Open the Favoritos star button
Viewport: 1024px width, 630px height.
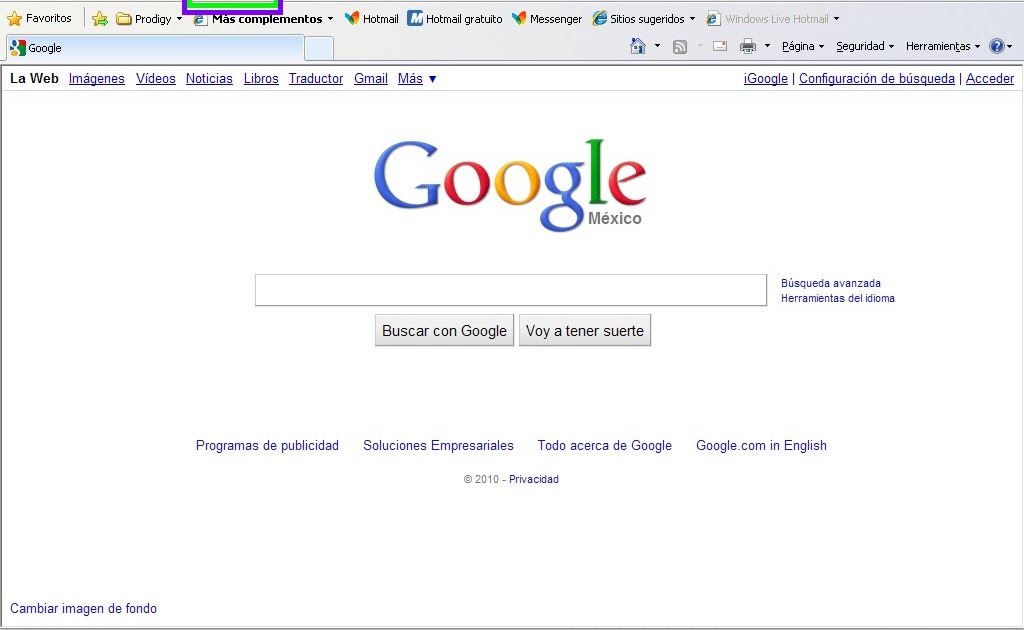pos(39,18)
